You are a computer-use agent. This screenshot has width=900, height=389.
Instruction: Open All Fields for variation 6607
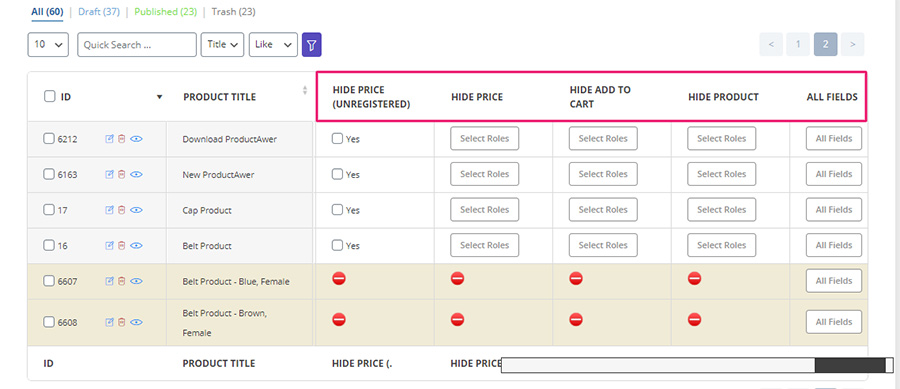[x=834, y=281]
